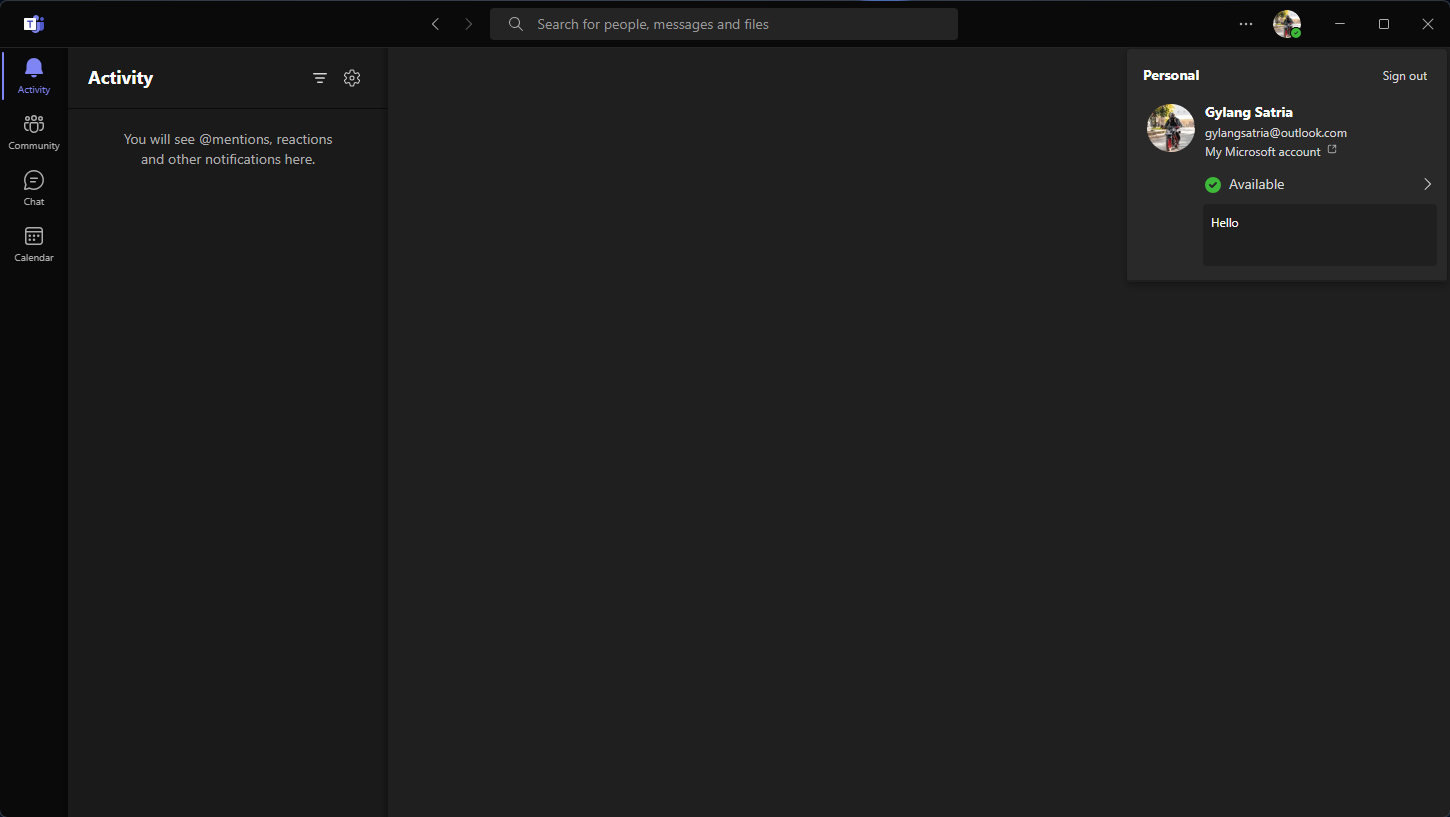Go forward using the right arrow
Viewport: 1450px width, 817px height.
click(x=468, y=24)
